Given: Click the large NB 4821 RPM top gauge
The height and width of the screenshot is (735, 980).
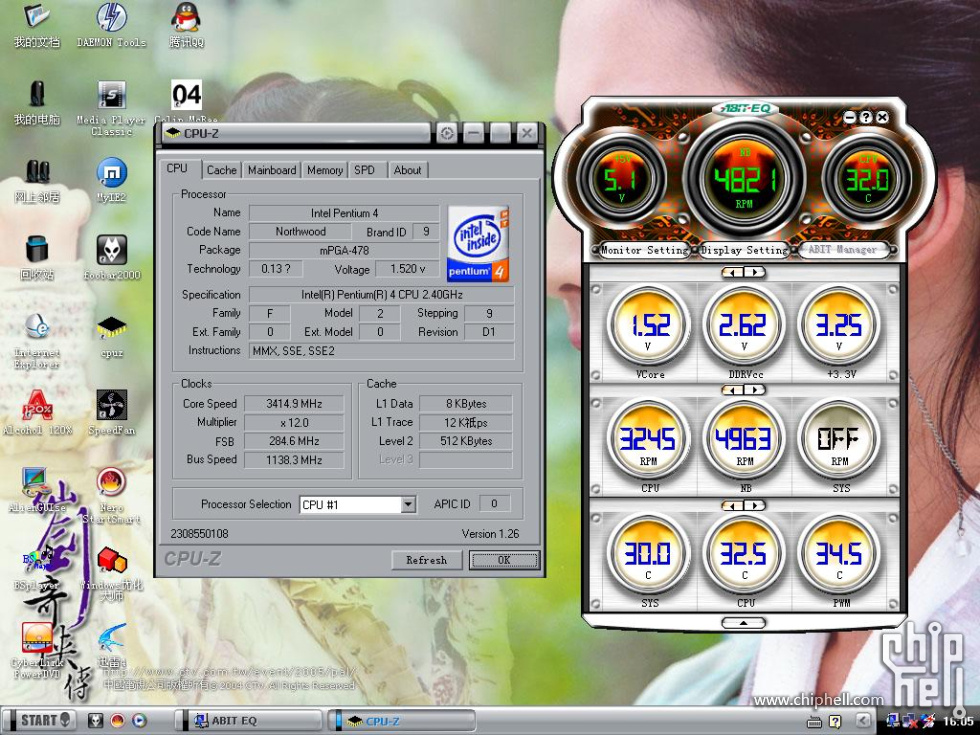Looking at the screenshot, I should 744,180.
